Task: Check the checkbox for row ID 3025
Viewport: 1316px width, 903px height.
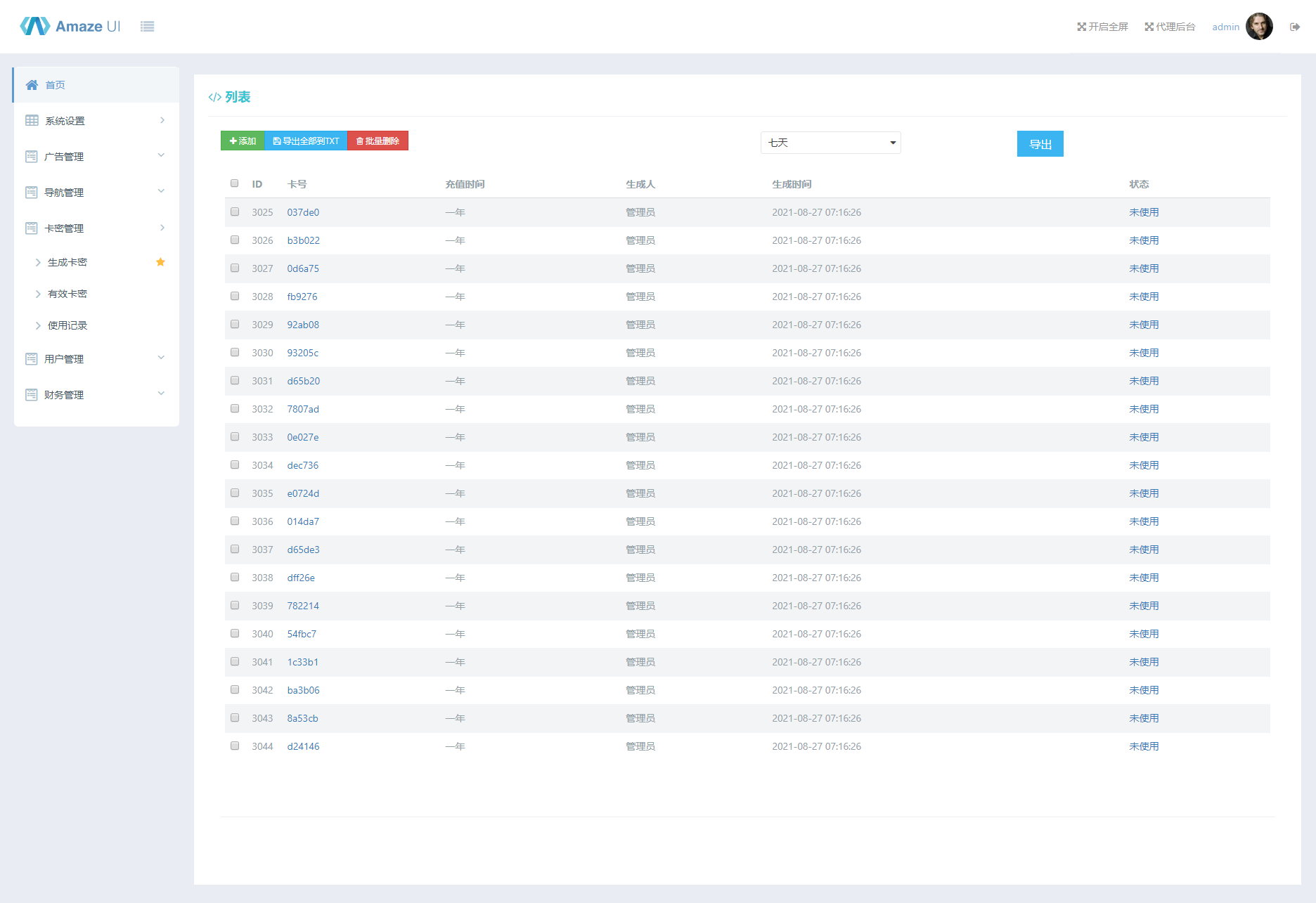Action: [x=235, y=212]
